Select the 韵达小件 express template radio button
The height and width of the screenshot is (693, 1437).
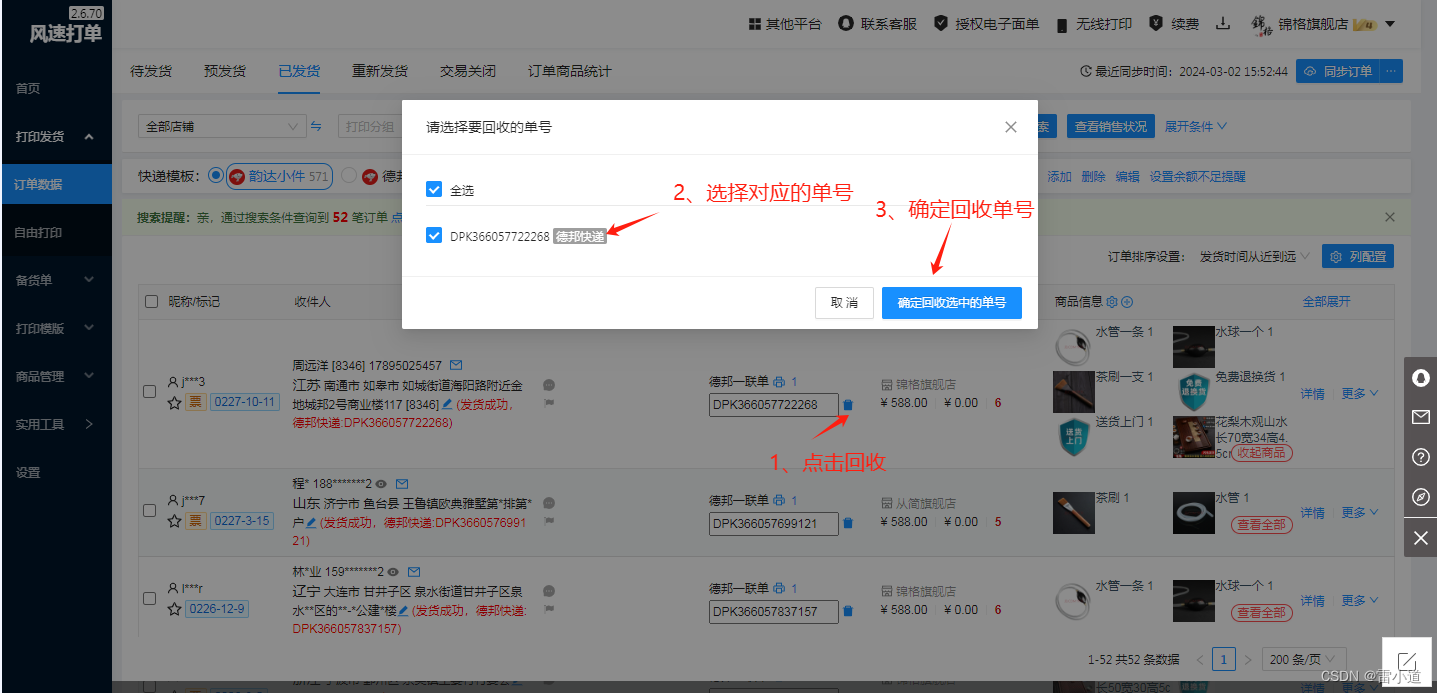click(216, 176)
